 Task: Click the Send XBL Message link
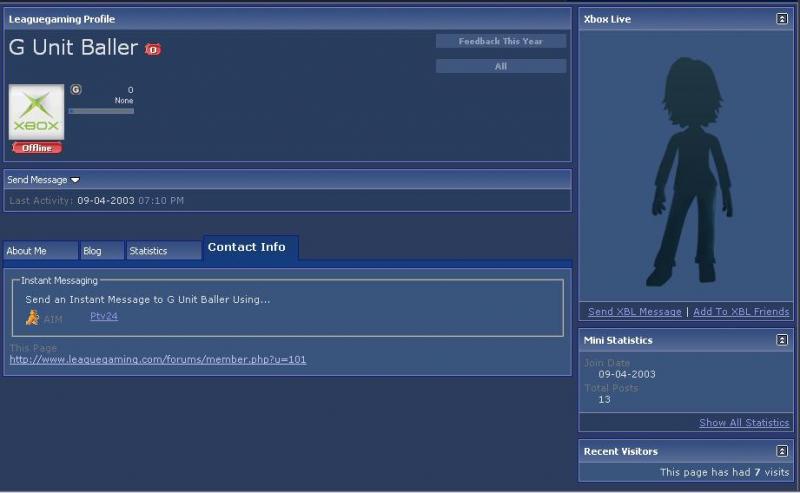click(634, 312)
